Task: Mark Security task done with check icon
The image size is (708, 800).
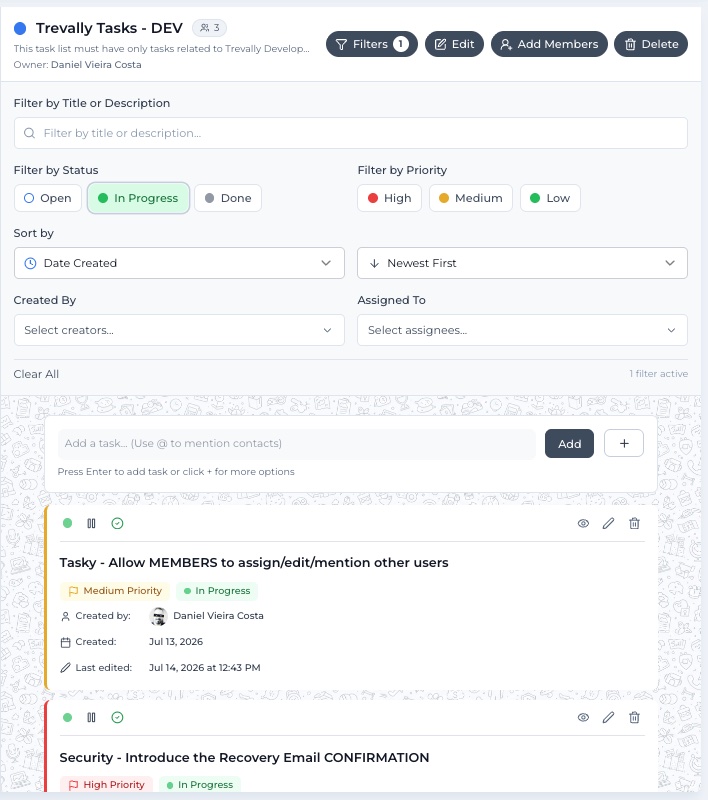Action: coord(117,718)
